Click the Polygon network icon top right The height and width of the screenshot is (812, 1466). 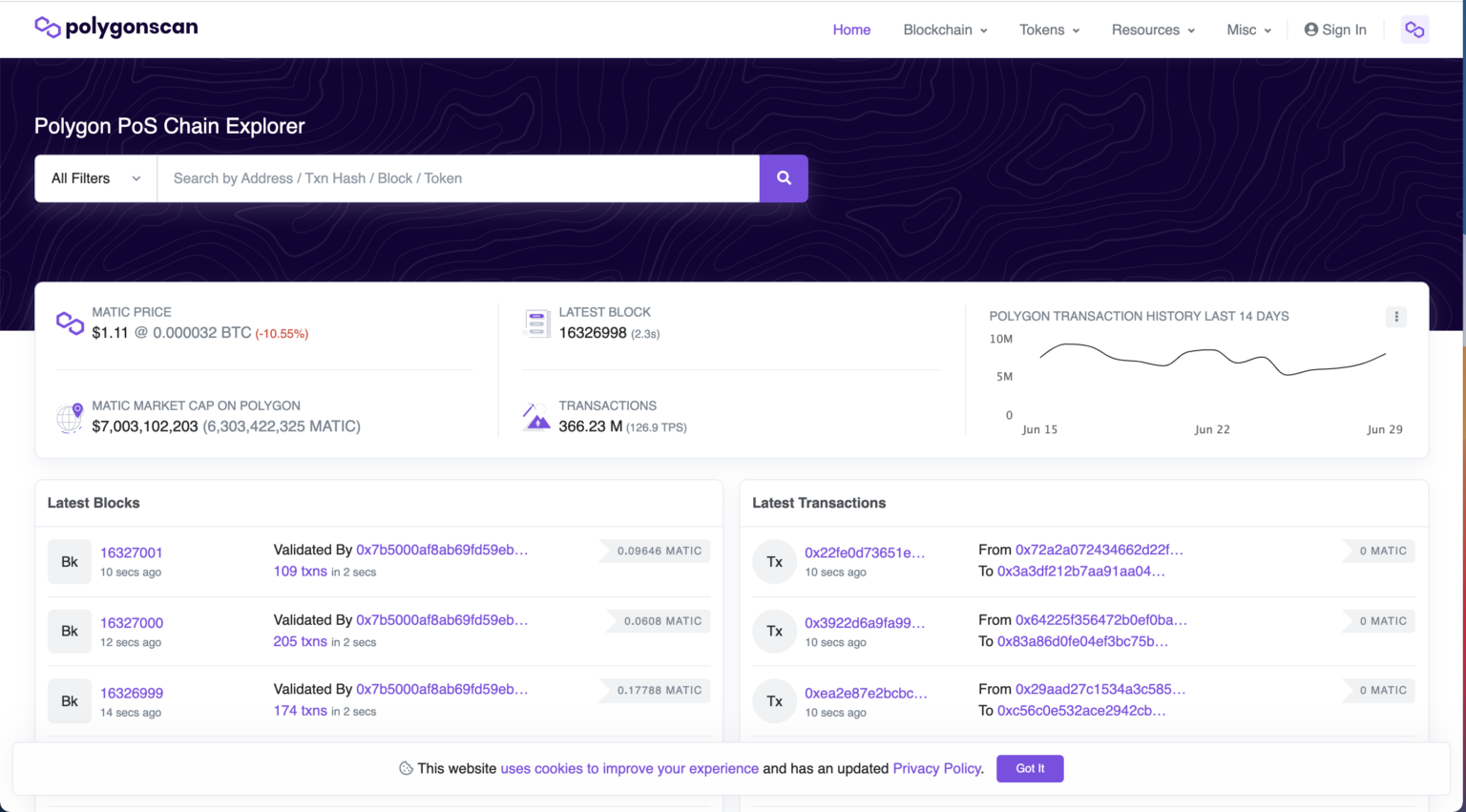pyautogui.click(x=1414, y=30)
